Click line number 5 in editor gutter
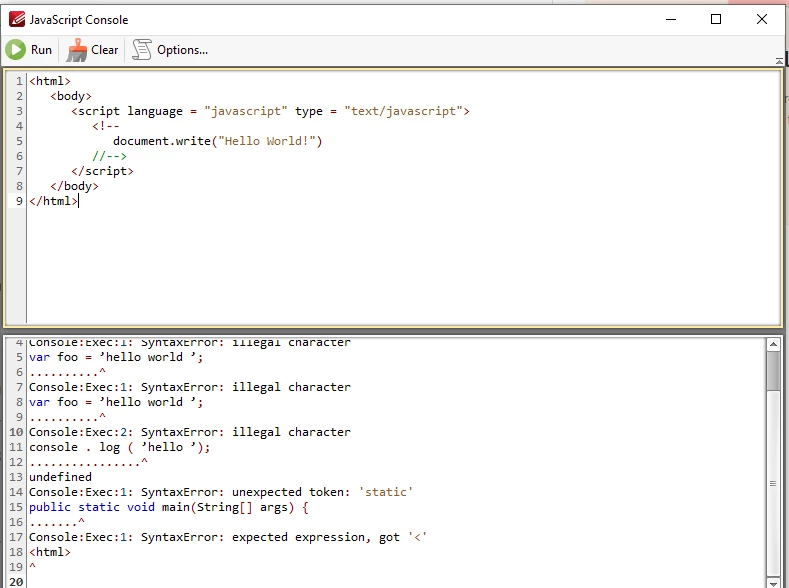Viewport: 789px width, 588px height. coord(19,141)
